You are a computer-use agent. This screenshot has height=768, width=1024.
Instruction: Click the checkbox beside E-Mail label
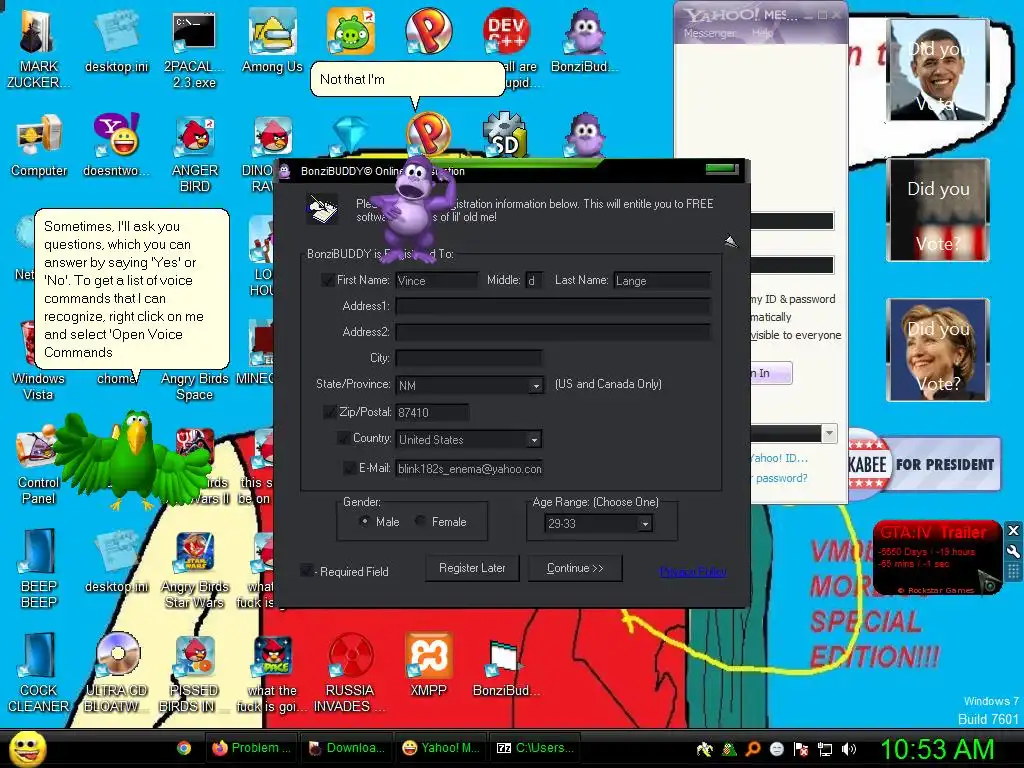tap(350, 468)
